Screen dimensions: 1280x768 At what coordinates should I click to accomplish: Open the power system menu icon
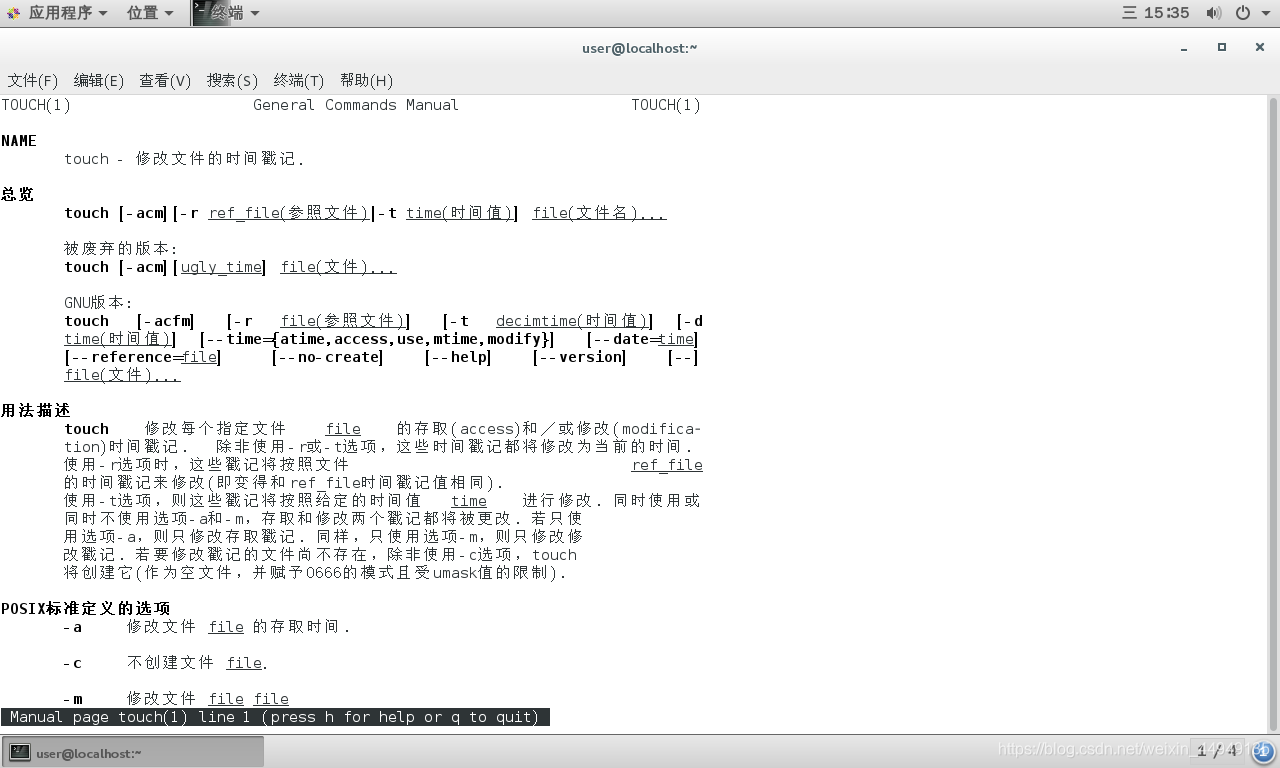tap(1242, 13)
